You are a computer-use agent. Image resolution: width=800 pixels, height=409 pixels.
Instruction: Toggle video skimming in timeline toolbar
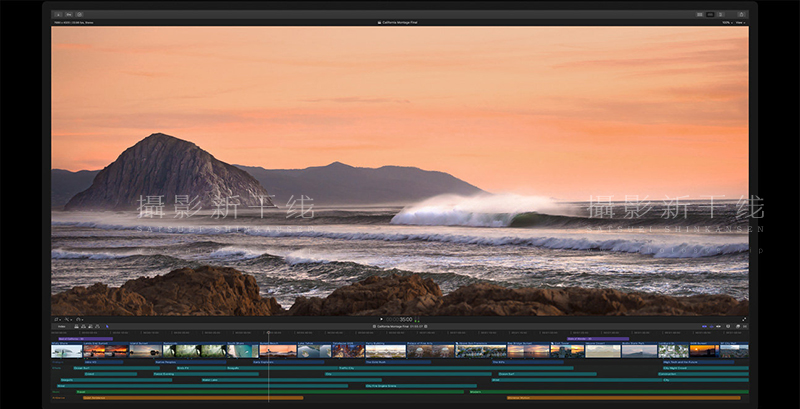point(705,326)
